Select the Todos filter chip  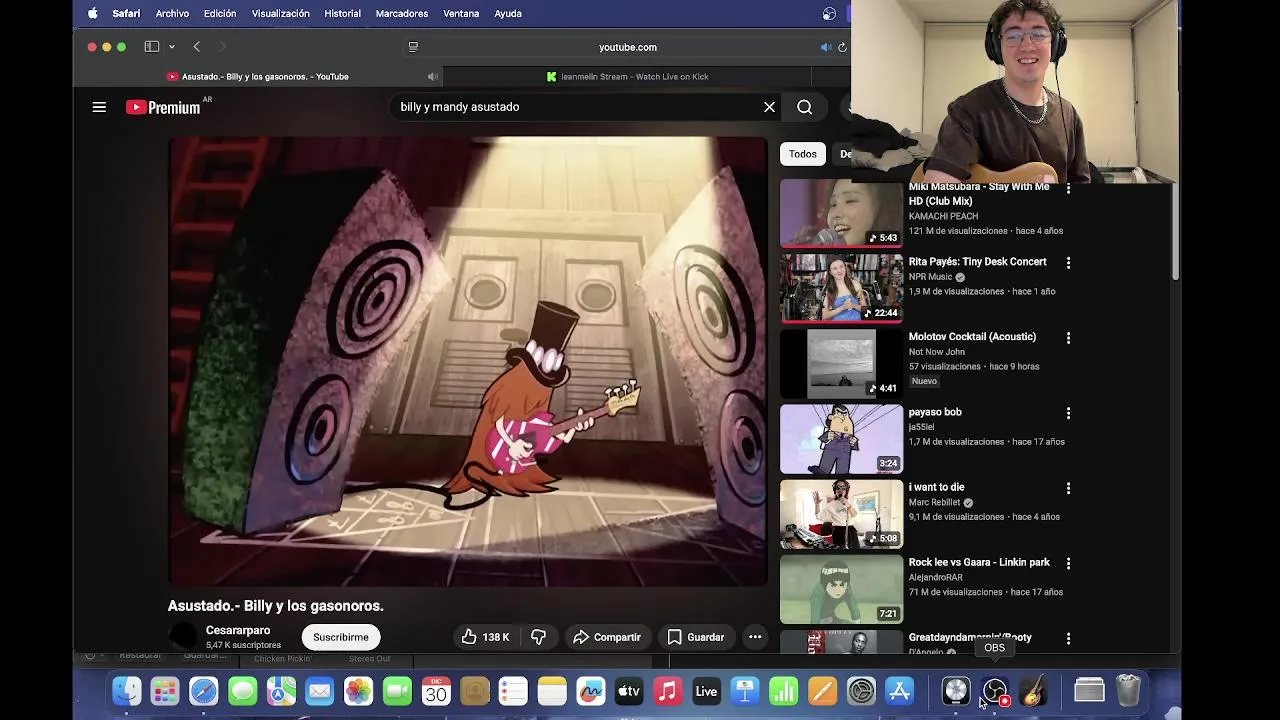[803, 154]
